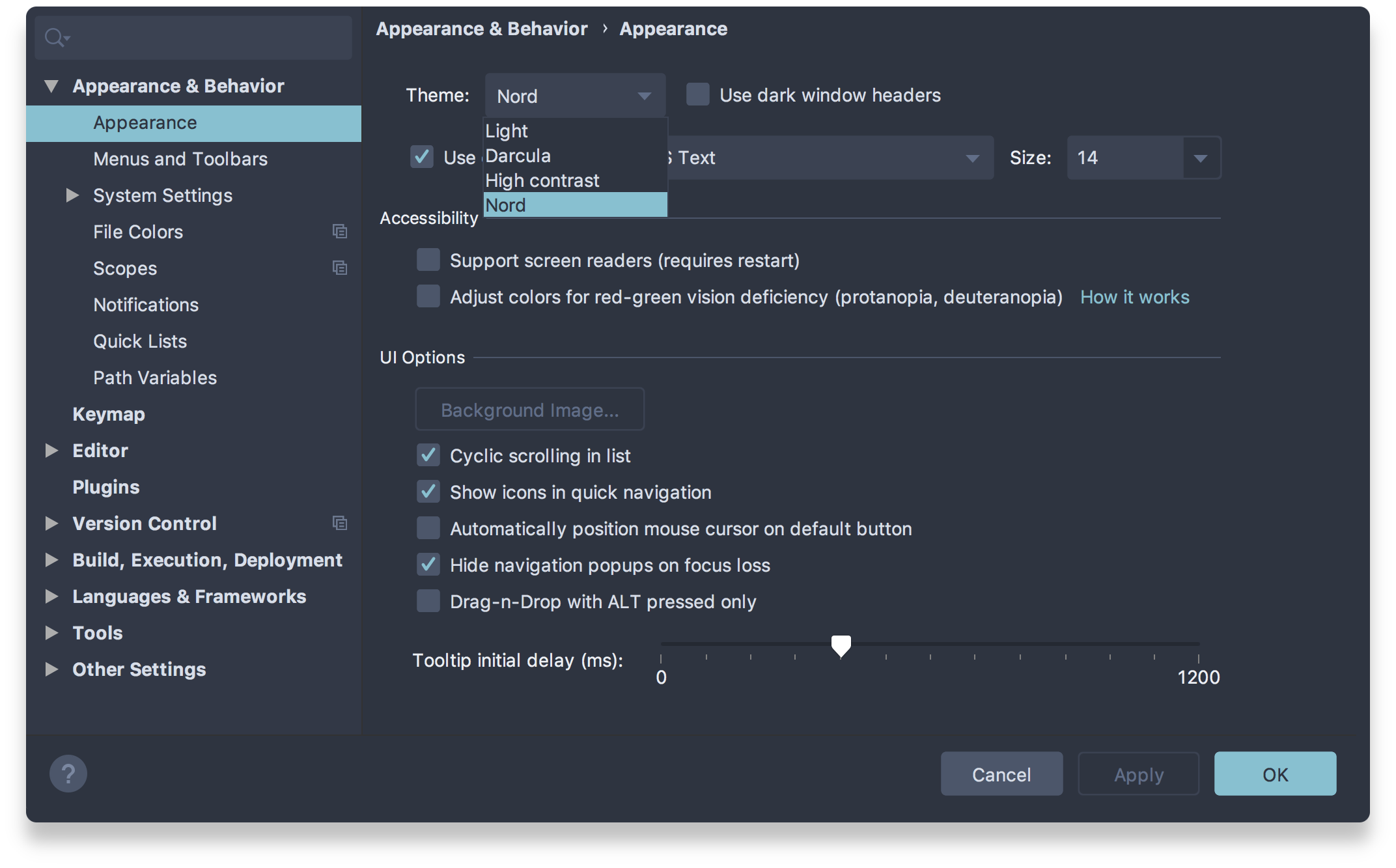Click project-level icon next to File Colors

(x=339, y=232)
